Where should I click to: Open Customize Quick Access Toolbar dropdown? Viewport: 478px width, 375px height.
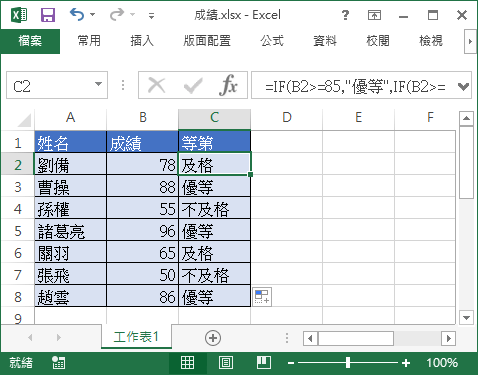pos(151,16)
